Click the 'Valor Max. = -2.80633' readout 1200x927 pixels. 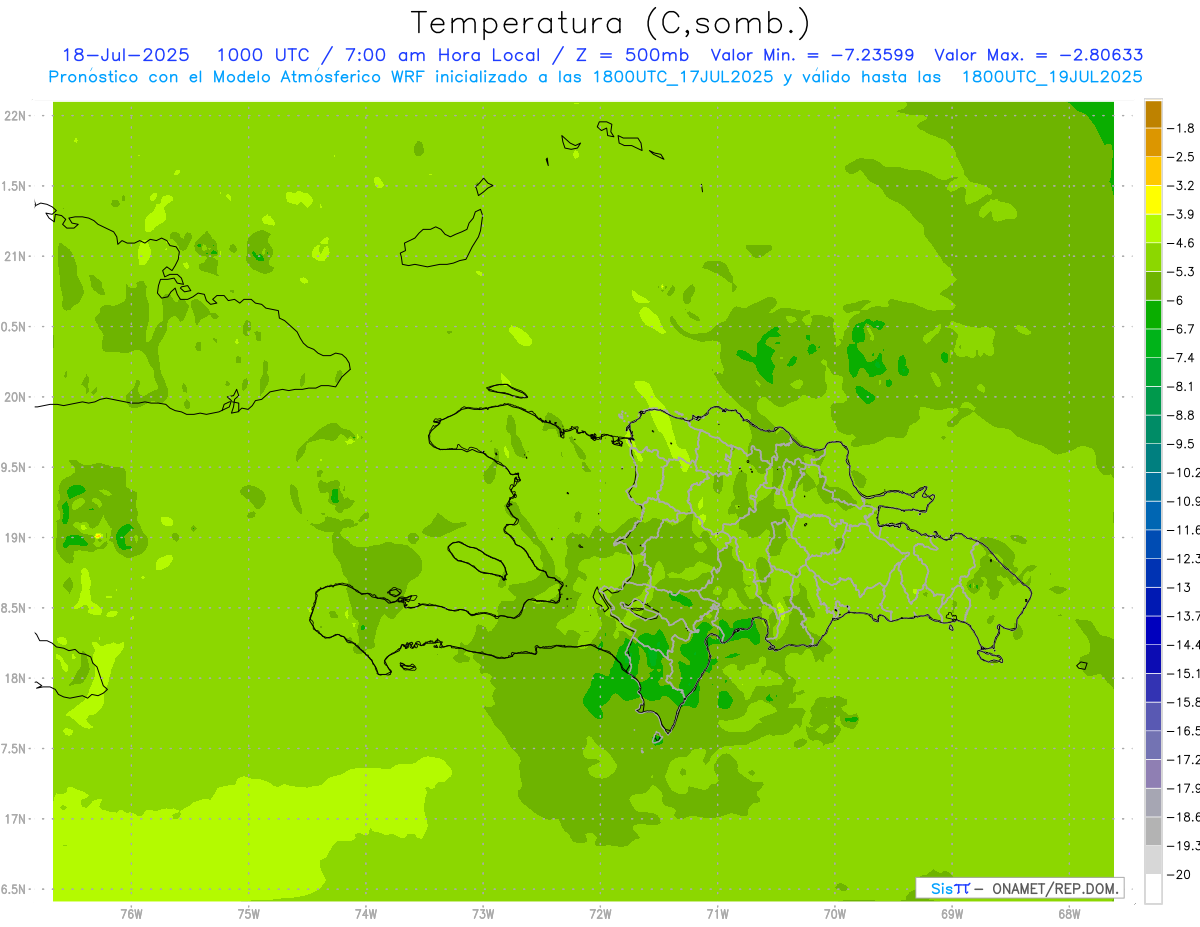tap(1039, 55)
